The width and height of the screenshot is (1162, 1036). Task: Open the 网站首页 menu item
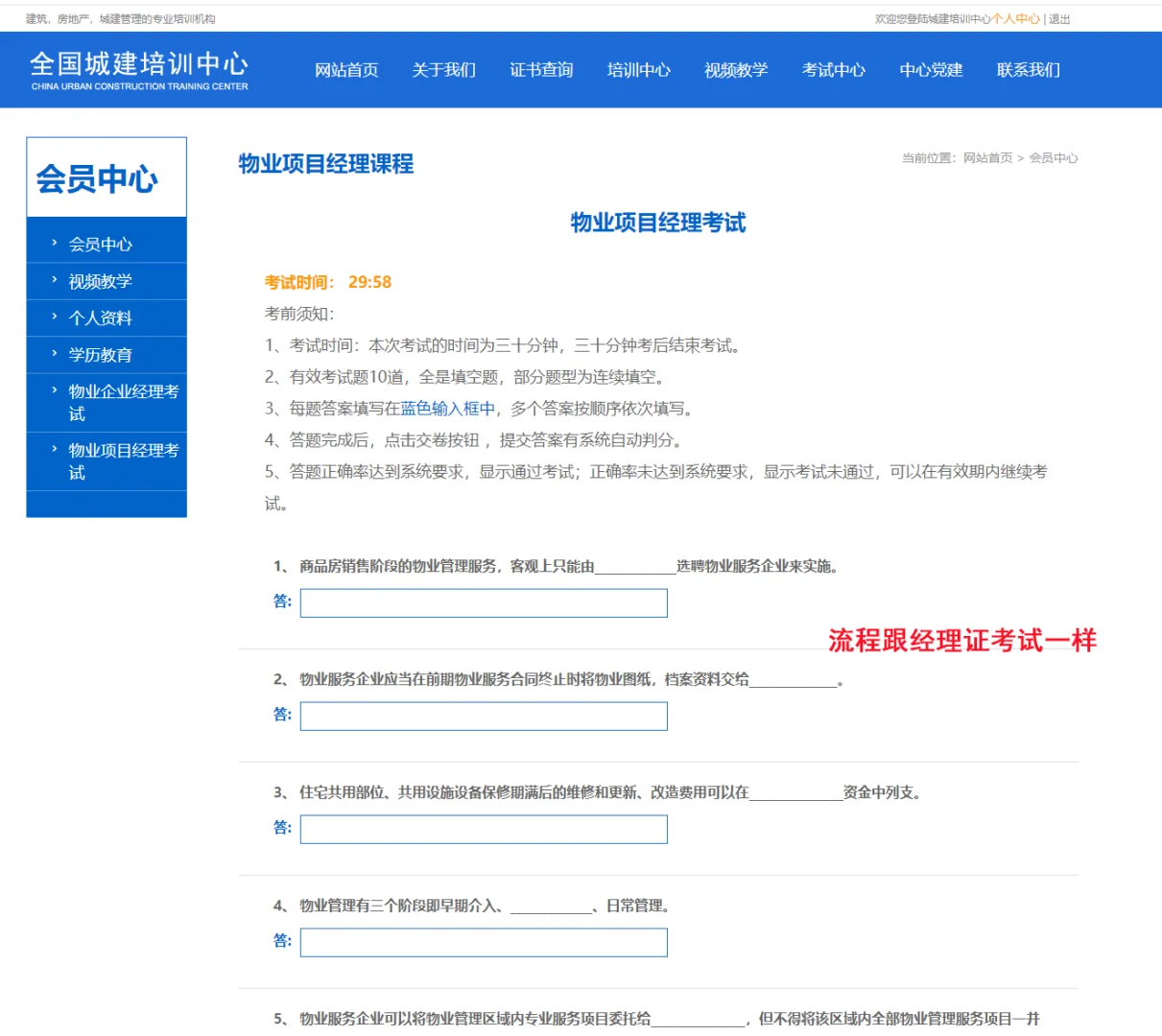tap(346, 70)
